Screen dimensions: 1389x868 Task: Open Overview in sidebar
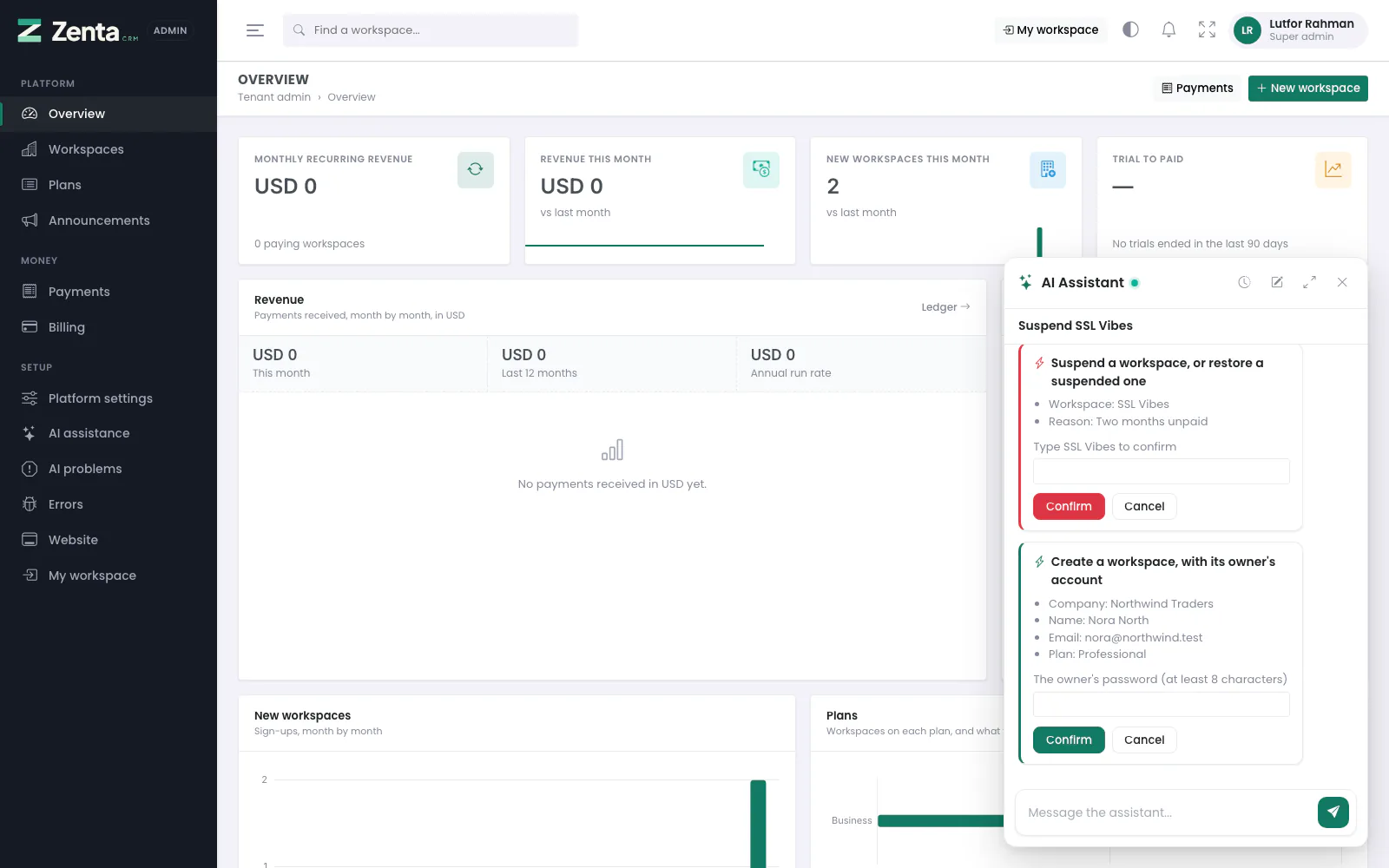click(x=109, y=114)
